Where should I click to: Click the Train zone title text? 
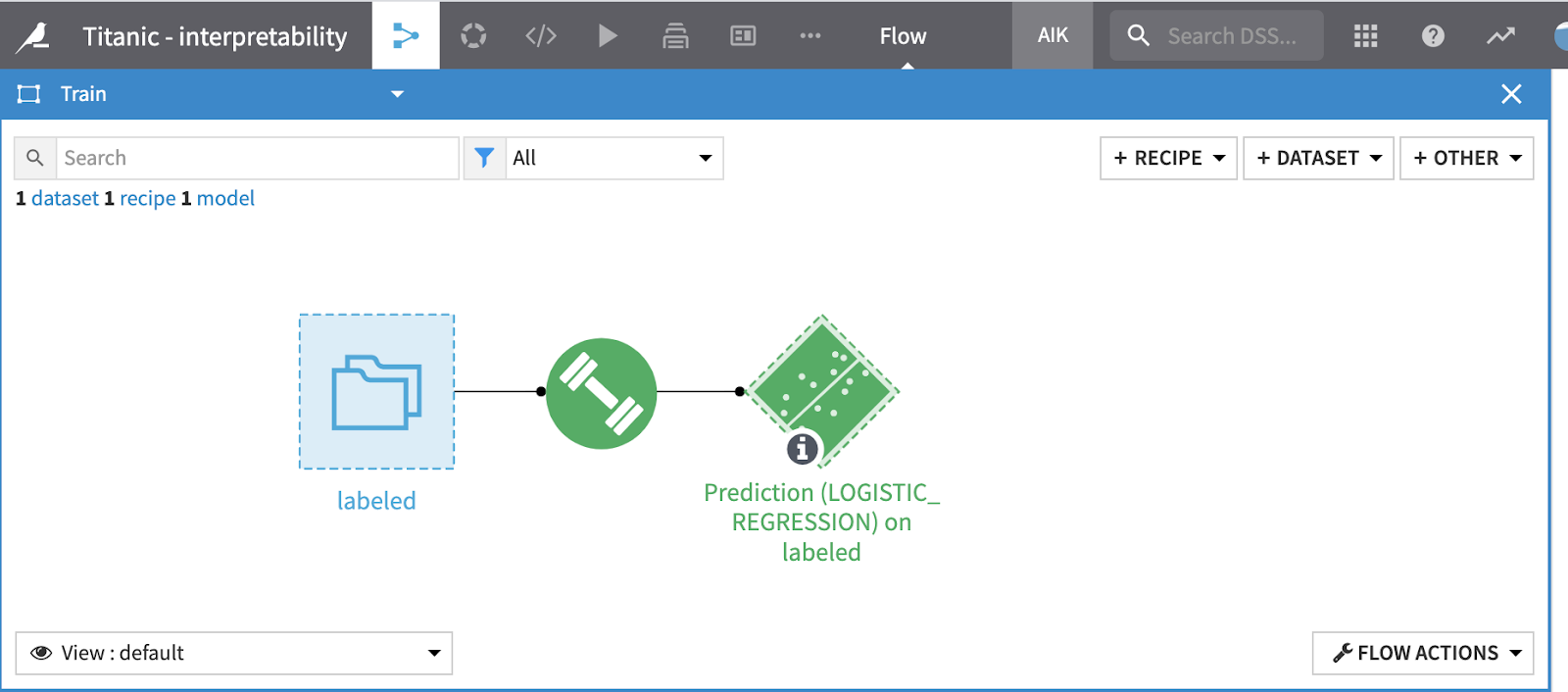click(x=83, y=94)
